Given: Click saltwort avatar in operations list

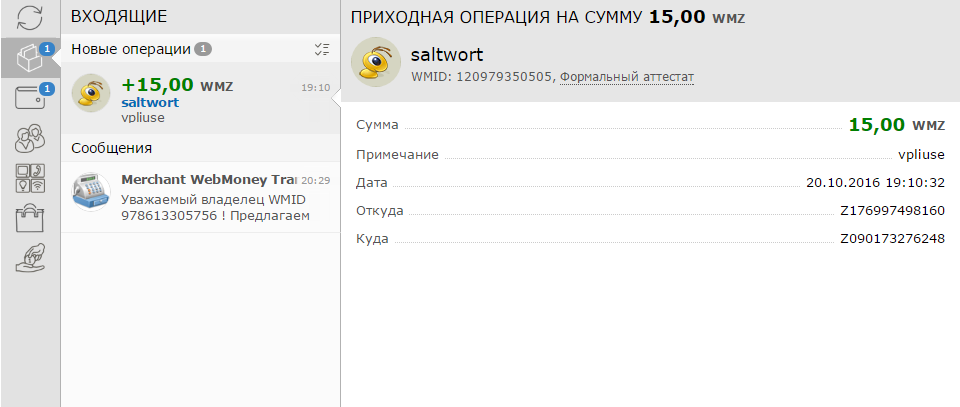Looking at the screenshot, I should 91,94.
